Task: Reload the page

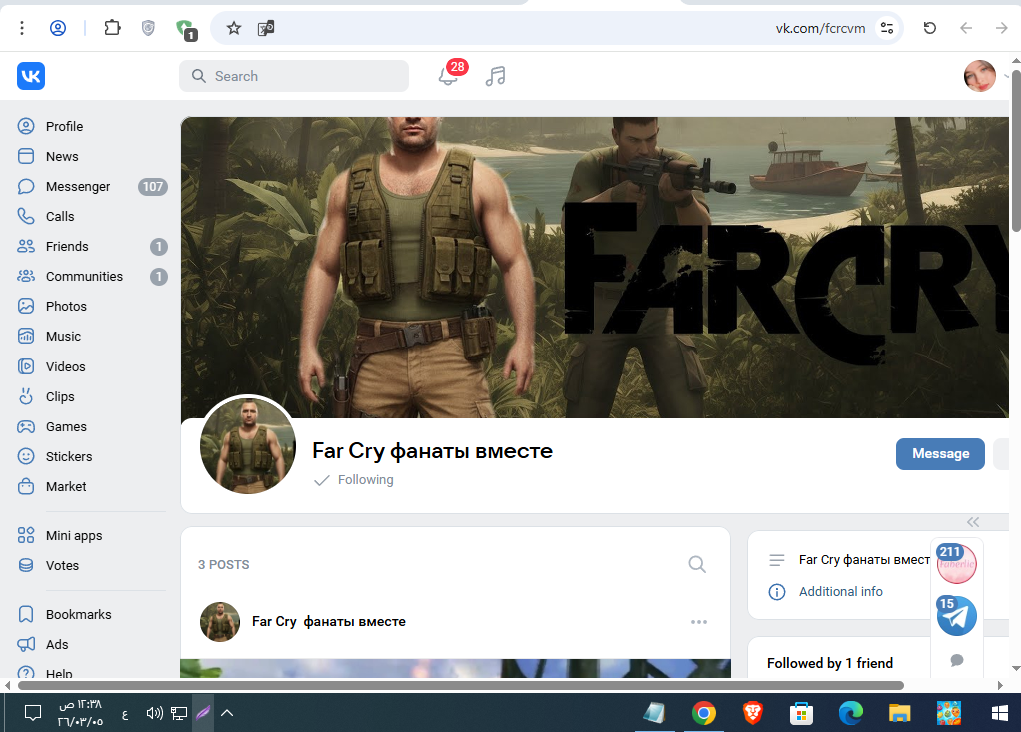Action: [930, 28]
